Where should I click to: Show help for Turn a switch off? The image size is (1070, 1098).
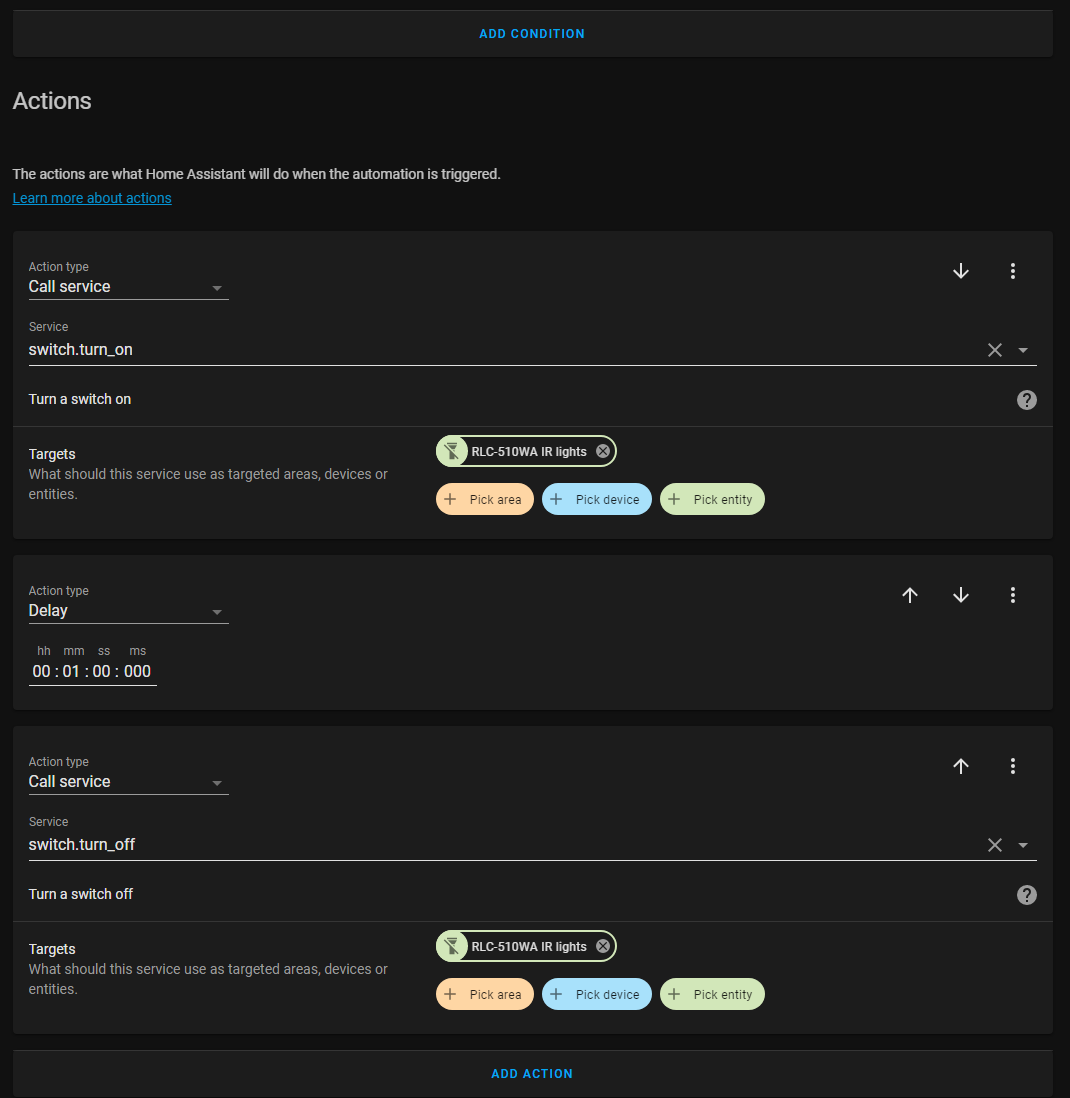[x=1026, y=895]
